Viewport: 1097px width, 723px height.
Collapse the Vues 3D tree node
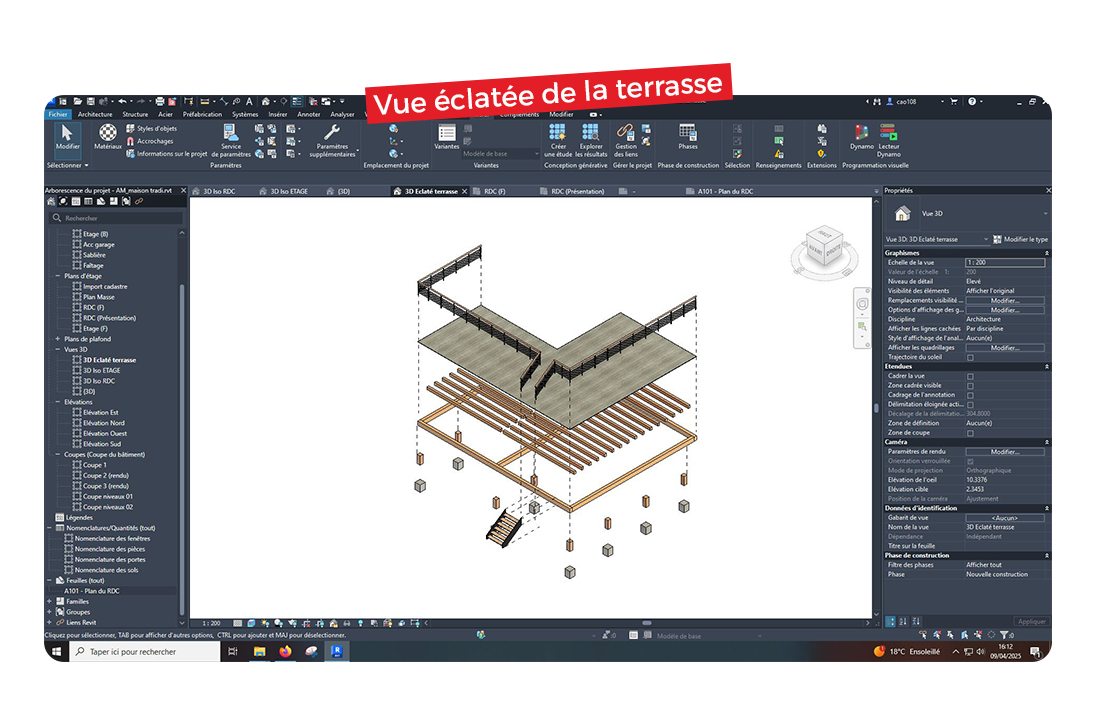click(58, 349)
